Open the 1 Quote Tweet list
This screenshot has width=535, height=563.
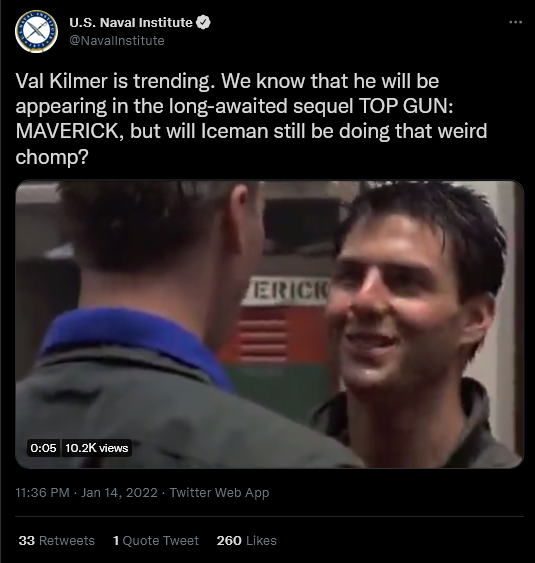click(156, 540)
